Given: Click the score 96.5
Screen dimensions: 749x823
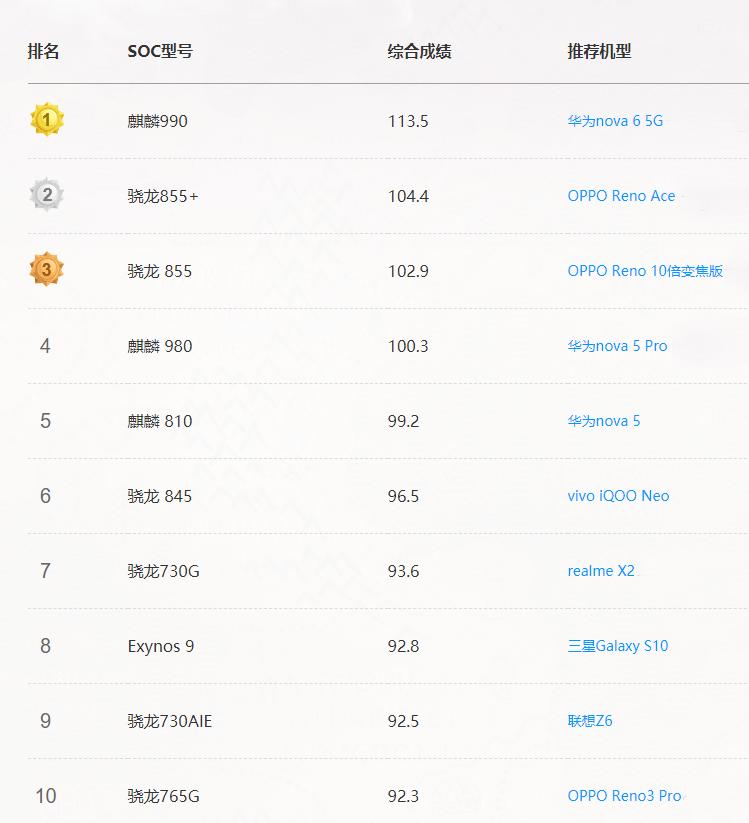Looking at the screenshot, I should (x=403, y=497).
